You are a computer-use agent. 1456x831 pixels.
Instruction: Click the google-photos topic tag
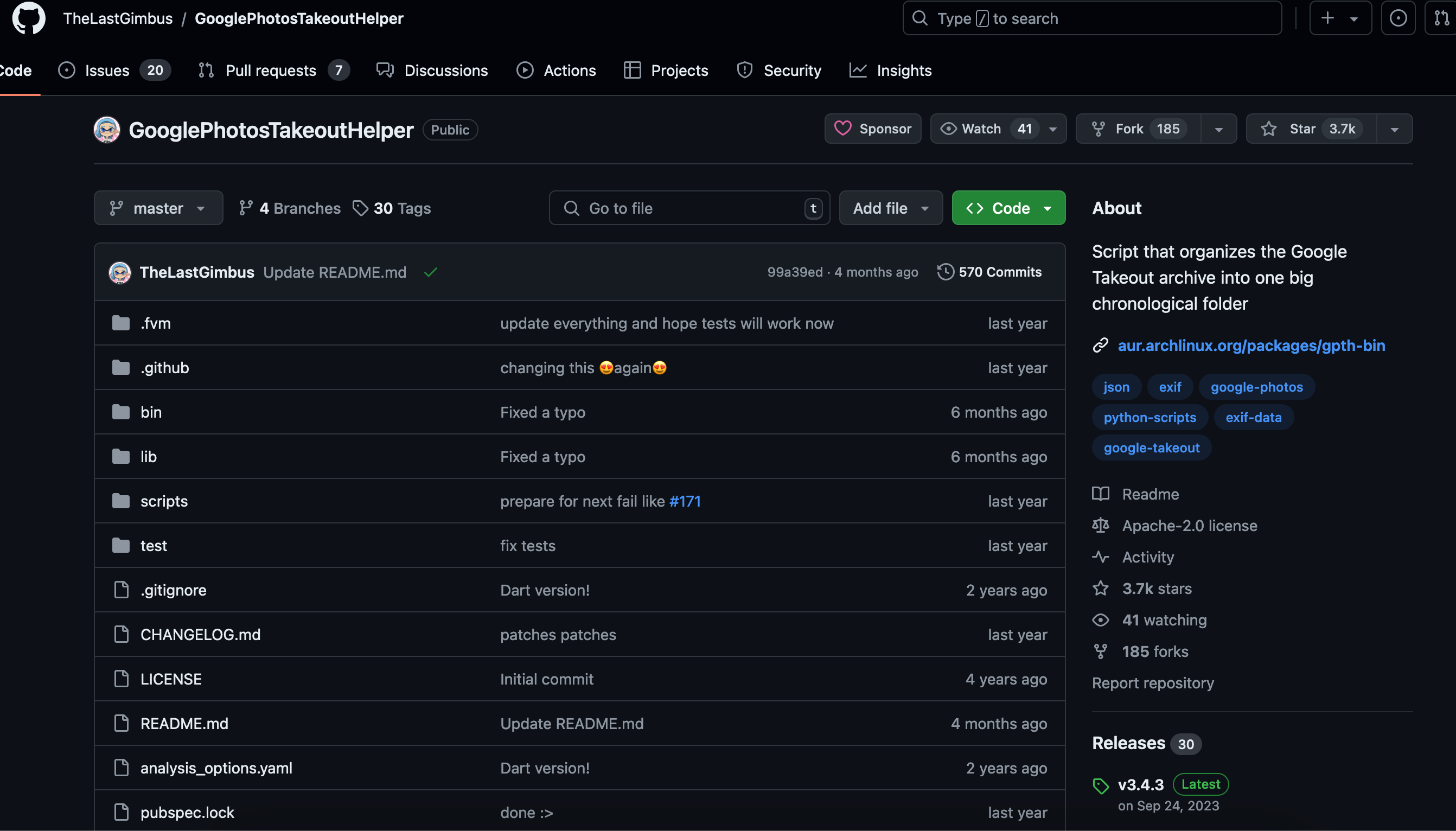tap(1257, 387)
